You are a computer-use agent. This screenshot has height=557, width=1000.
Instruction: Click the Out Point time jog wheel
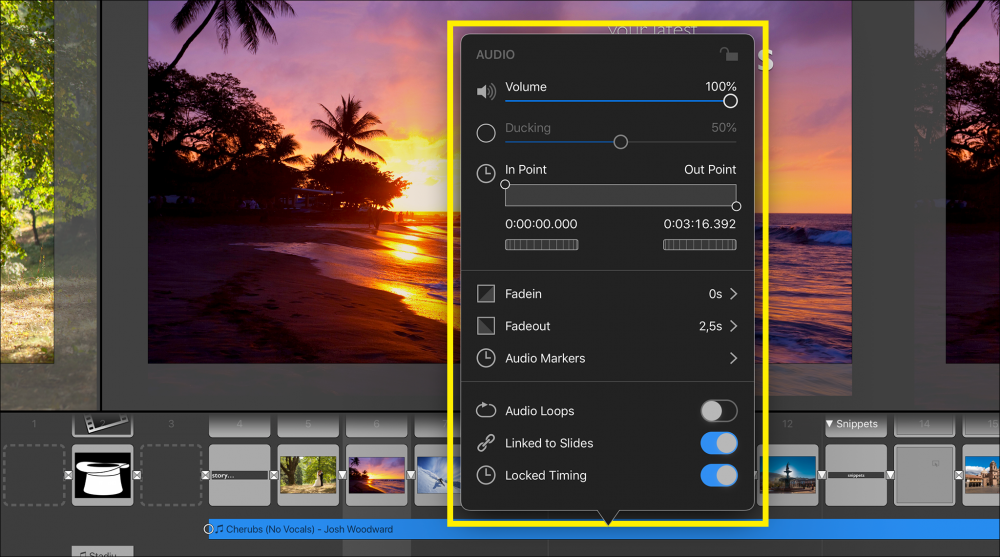click(700, 244)
